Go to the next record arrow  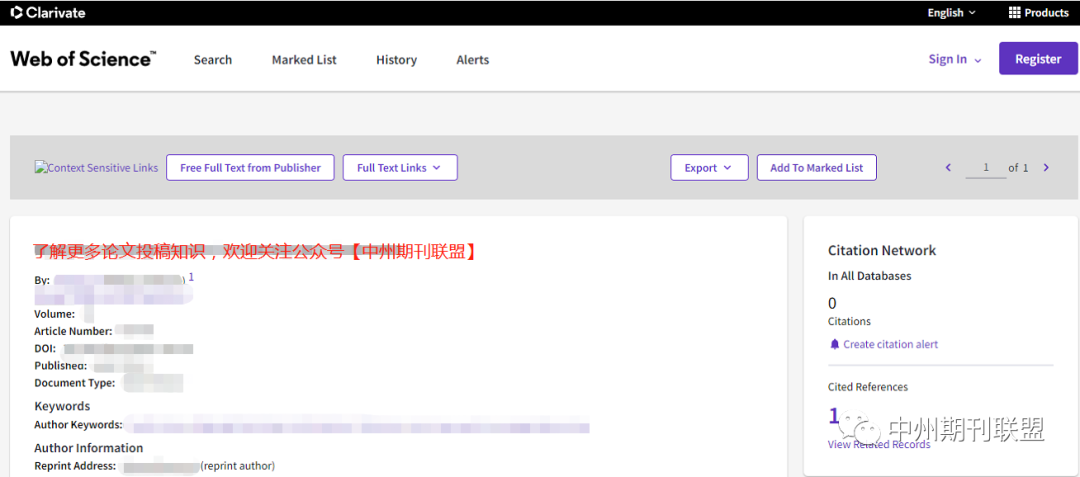[1046, 167]
